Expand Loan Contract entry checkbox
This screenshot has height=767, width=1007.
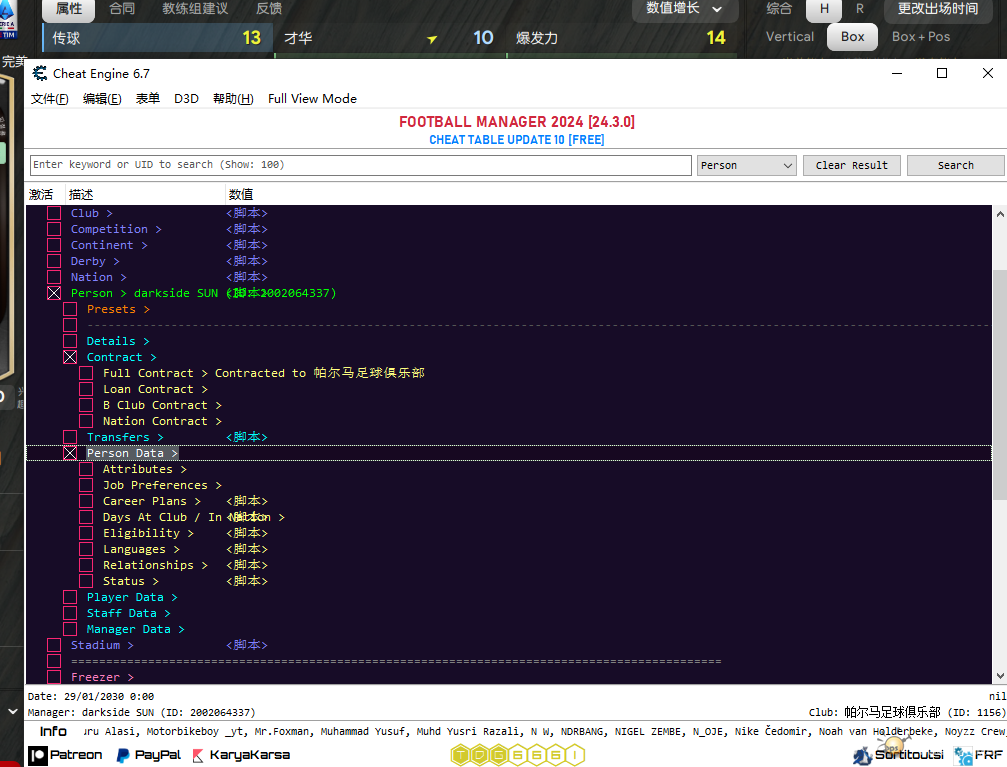click(x=86, y=389)
